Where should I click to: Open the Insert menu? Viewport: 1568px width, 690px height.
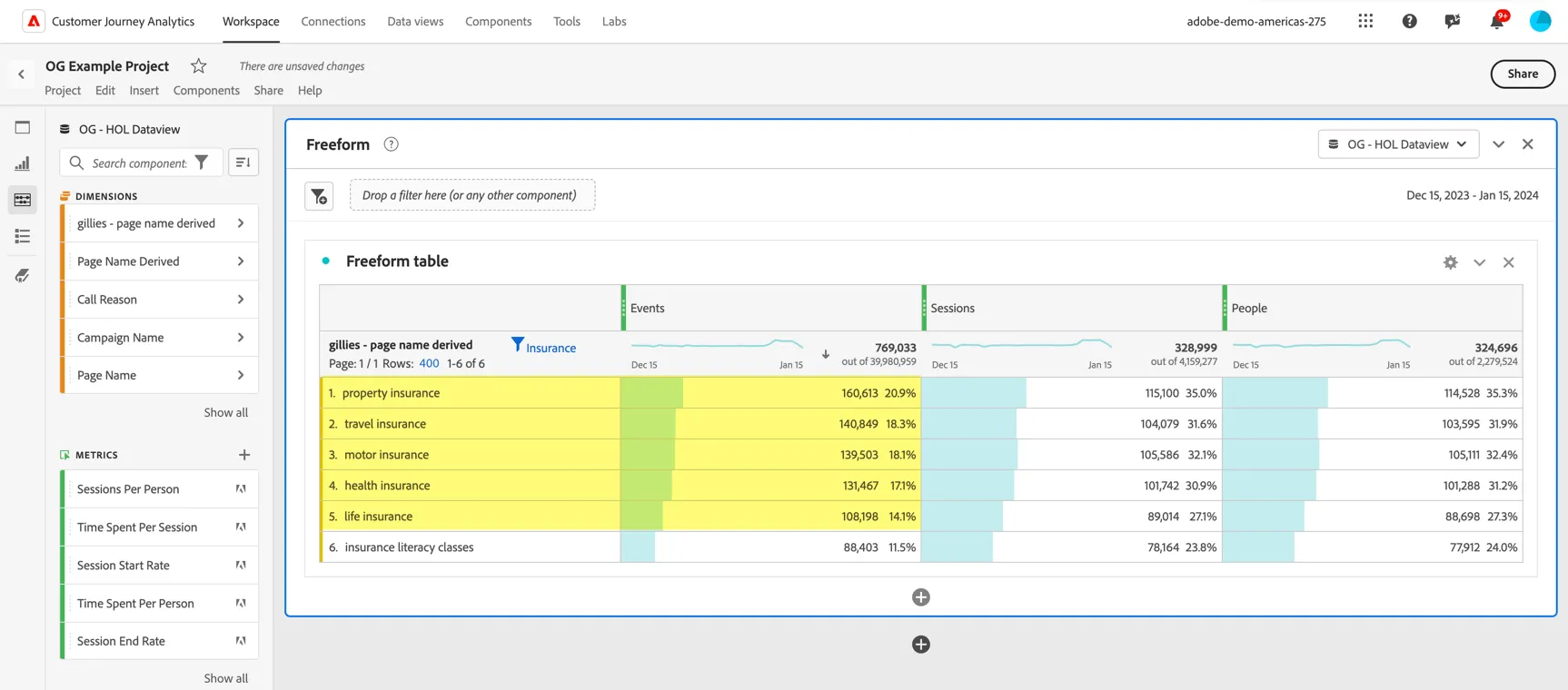[144, 90]
